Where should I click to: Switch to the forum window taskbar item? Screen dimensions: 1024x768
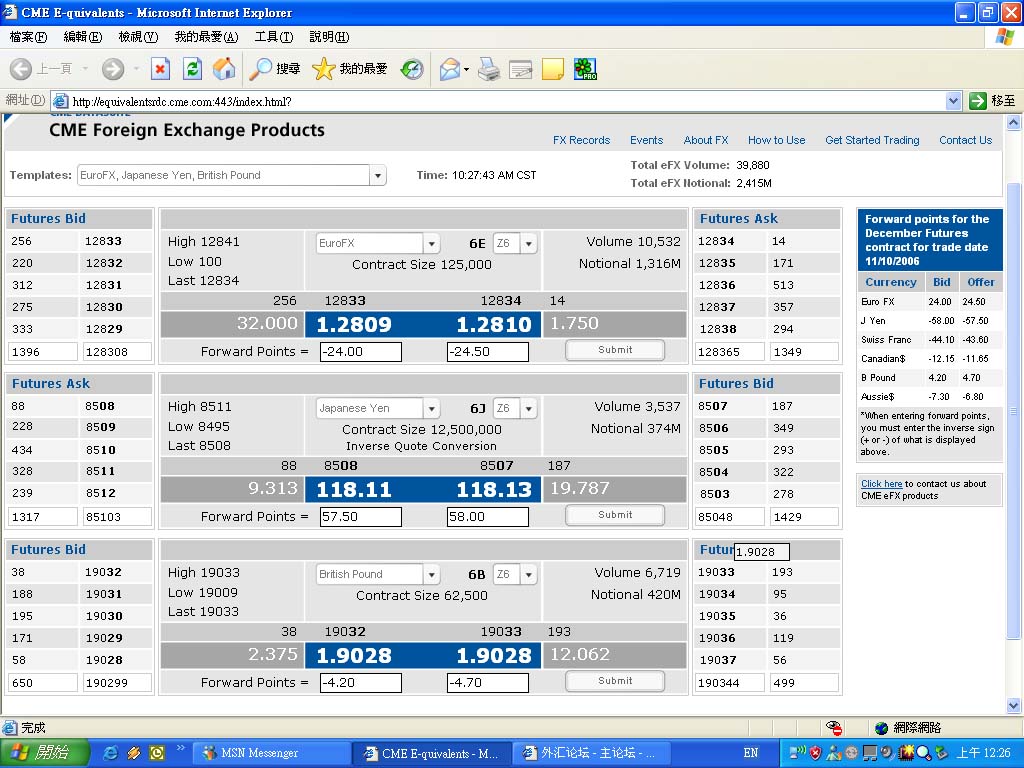click(x=594, y=753)
